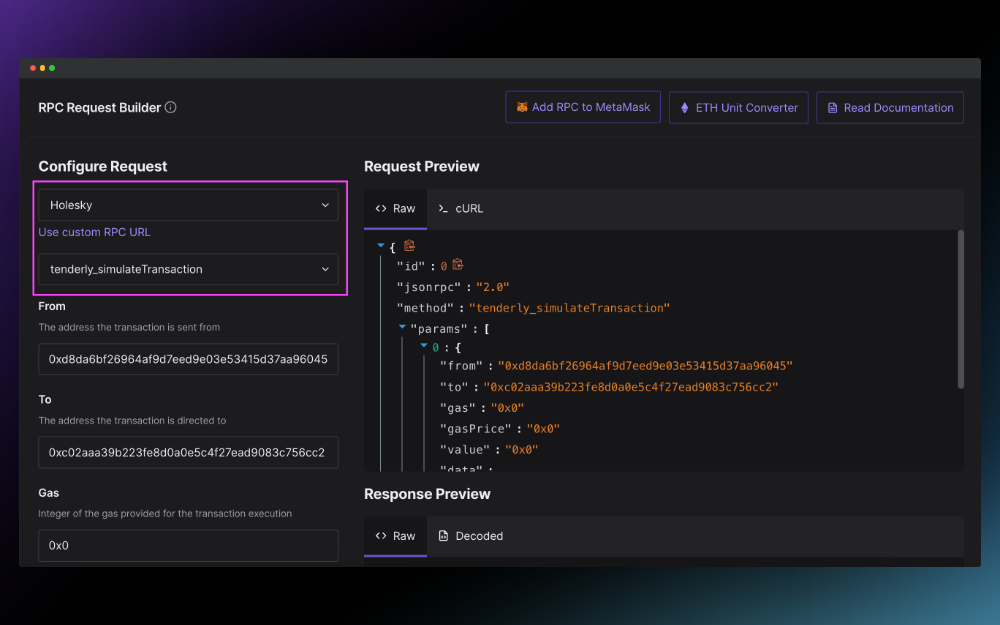Image resolution: width=1000 pixels, height=625 pixels.
Task: Click the To address input field
Action: [188, 452]
